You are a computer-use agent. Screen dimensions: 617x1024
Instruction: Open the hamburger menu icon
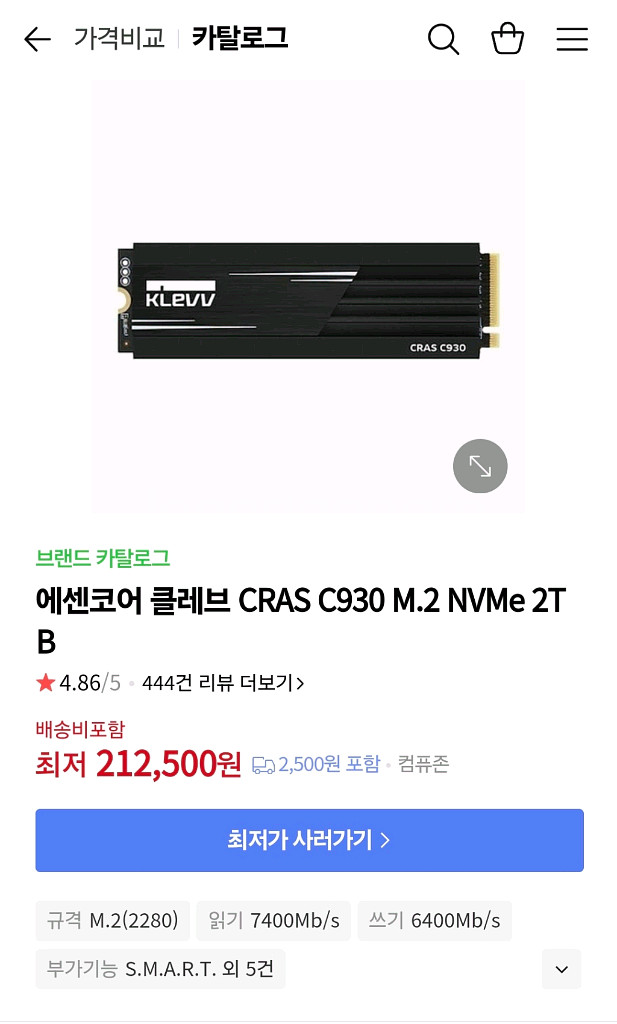(x=572, y=39)
